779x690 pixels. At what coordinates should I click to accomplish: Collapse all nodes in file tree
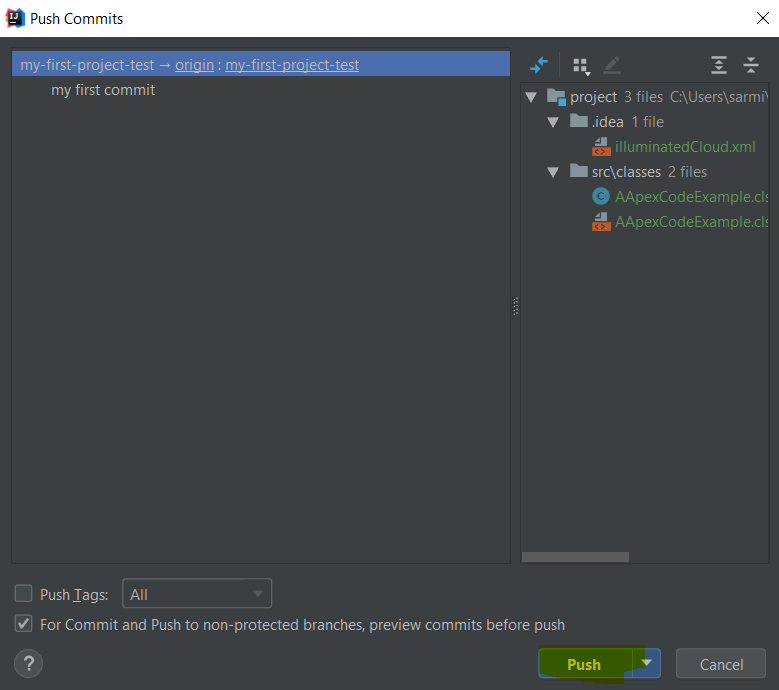click(751, 66)
